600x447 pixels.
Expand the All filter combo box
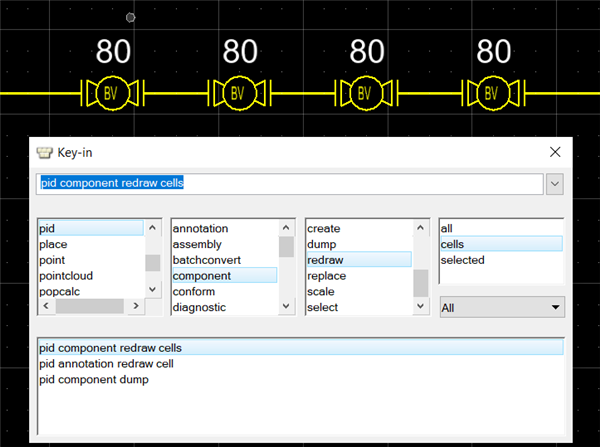[502, 307]
